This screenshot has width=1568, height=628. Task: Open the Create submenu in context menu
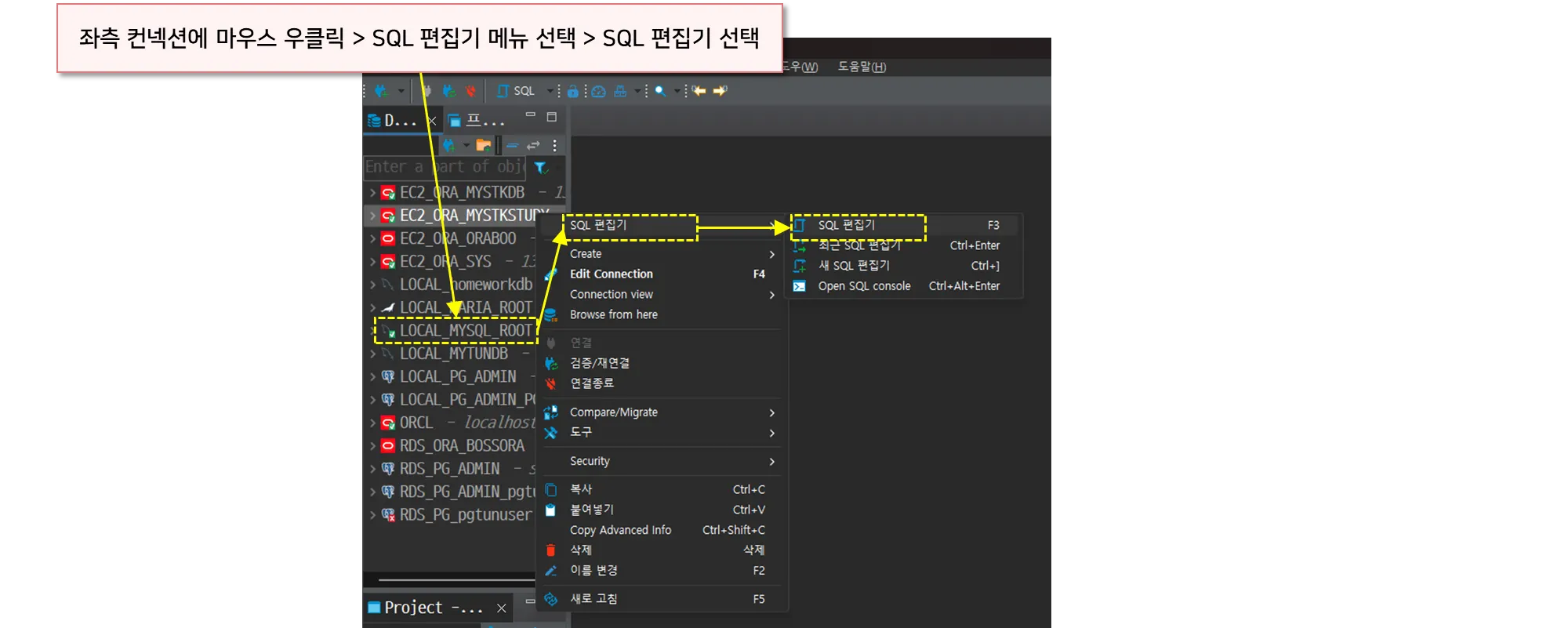pyautogui.click(x=661, y=254)
